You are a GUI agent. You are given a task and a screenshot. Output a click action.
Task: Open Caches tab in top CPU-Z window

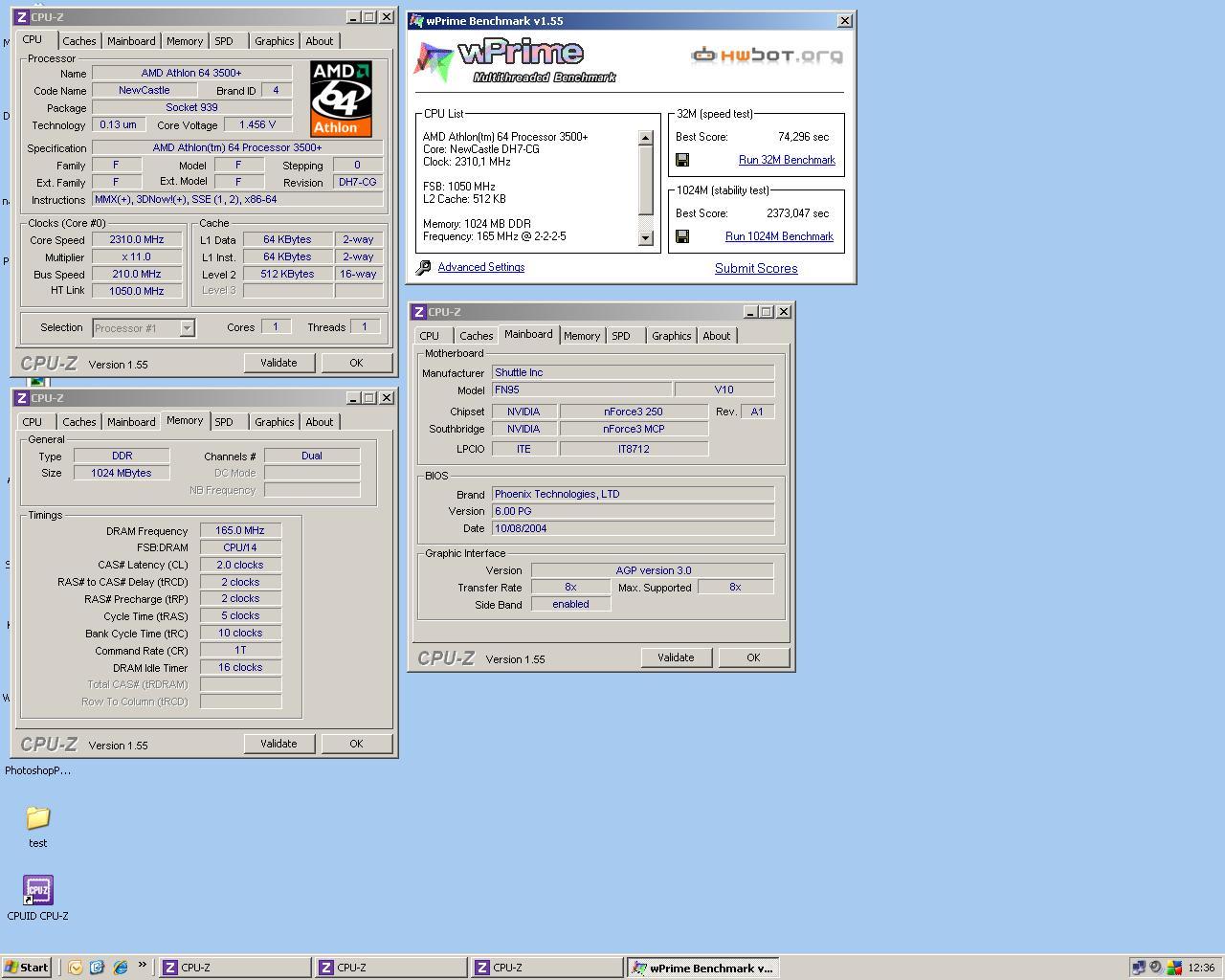[x=78, y=41]
